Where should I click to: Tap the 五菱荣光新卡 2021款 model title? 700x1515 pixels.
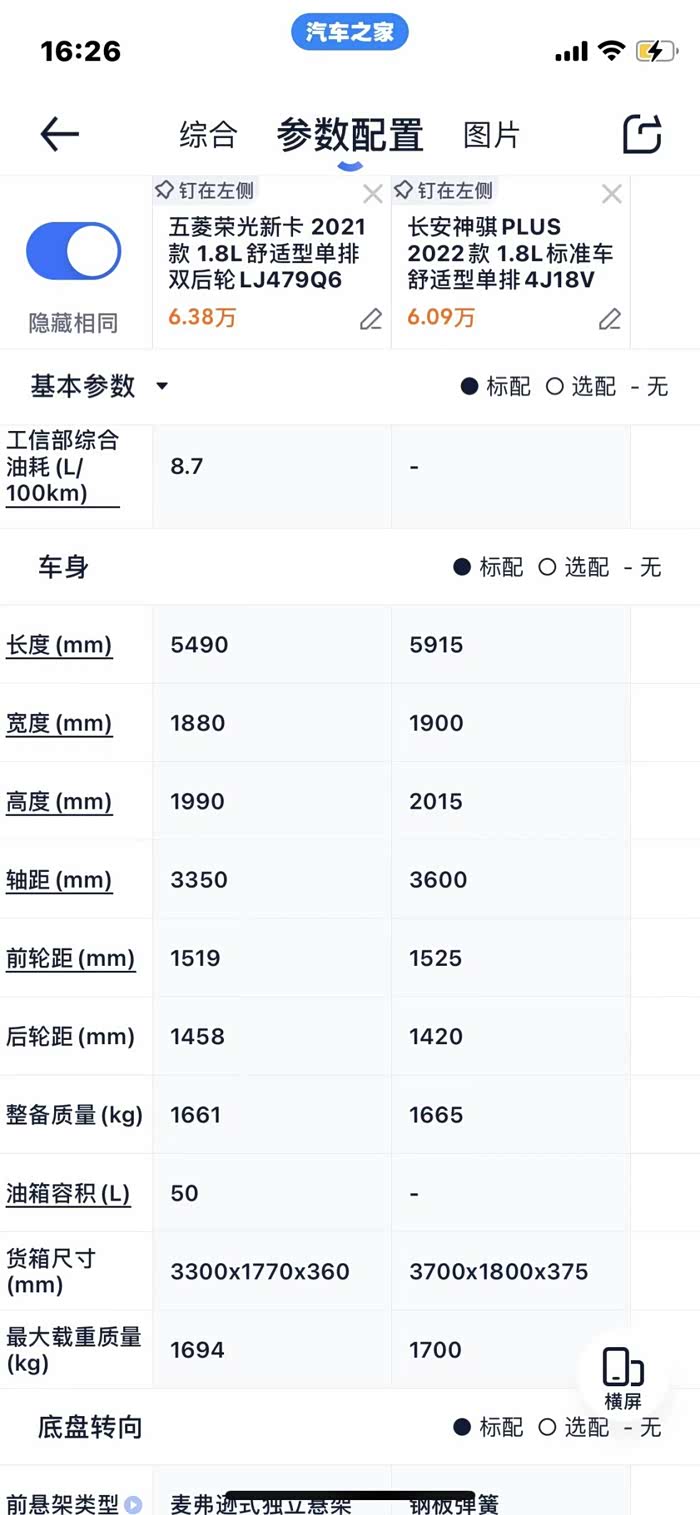point(268,253)
